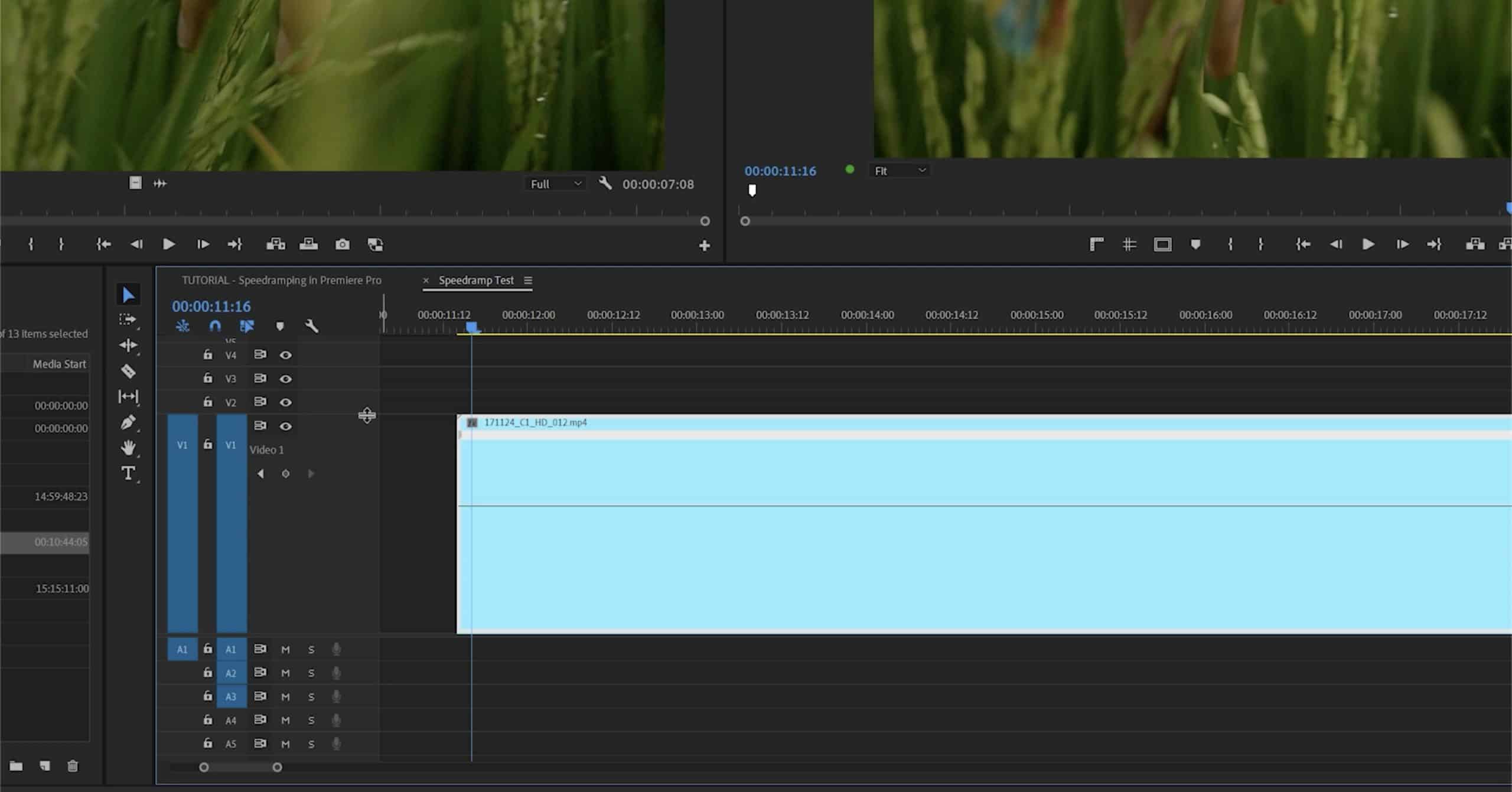Add marker in timeline header

tap(280, 326)
